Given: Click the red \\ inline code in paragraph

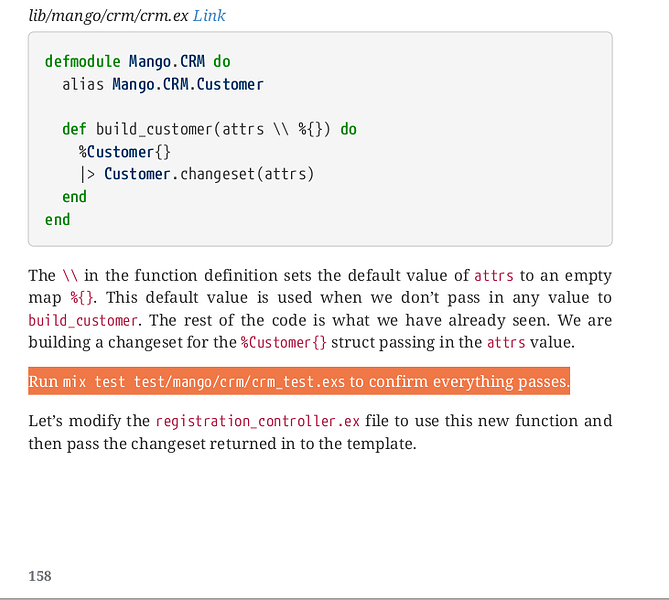Looking at the screenshot, I should click(x=70, y=275).
